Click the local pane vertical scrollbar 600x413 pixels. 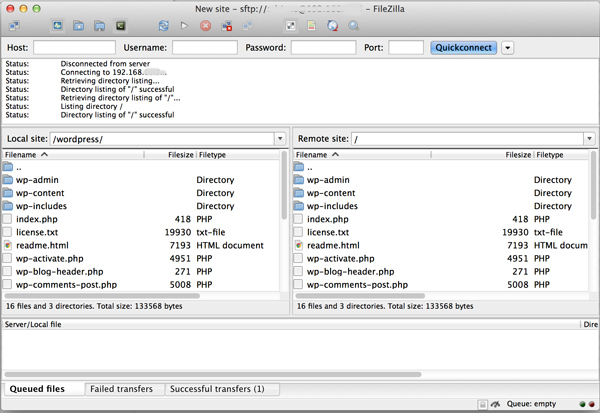coord(284,185)
